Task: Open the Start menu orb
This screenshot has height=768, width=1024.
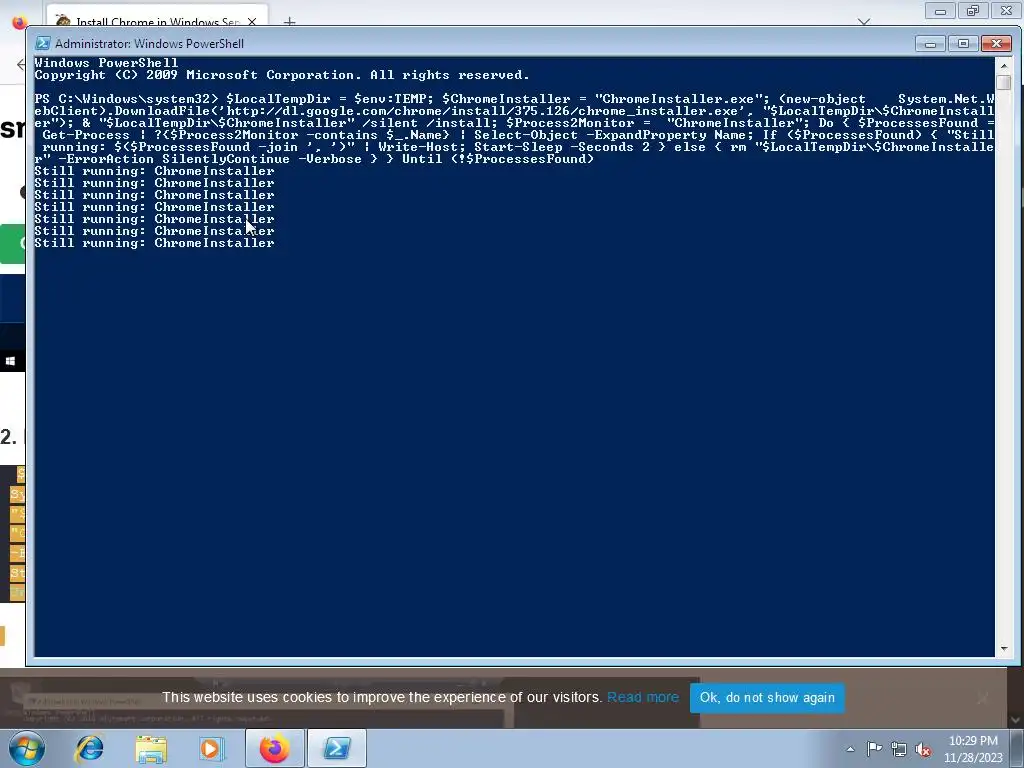Action: (x=27, y=748)
